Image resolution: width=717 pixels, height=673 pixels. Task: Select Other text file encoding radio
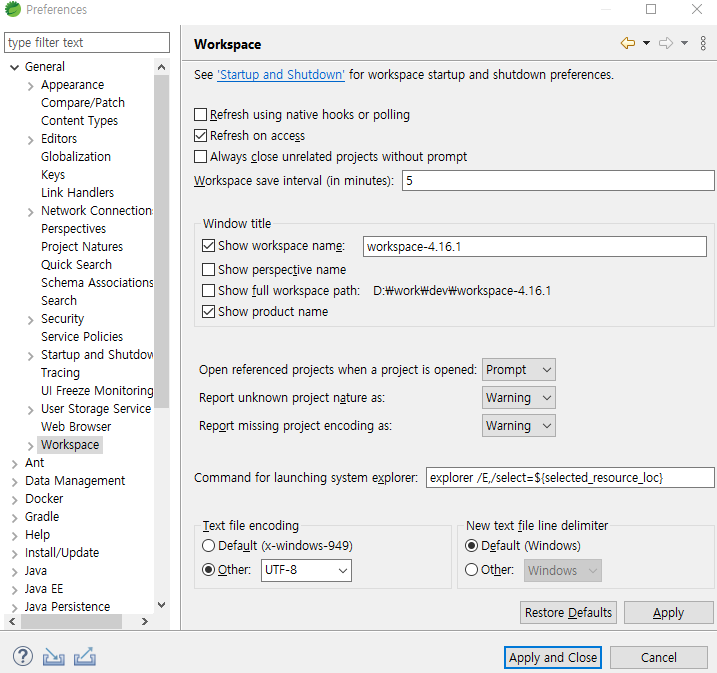coord(209,570)
